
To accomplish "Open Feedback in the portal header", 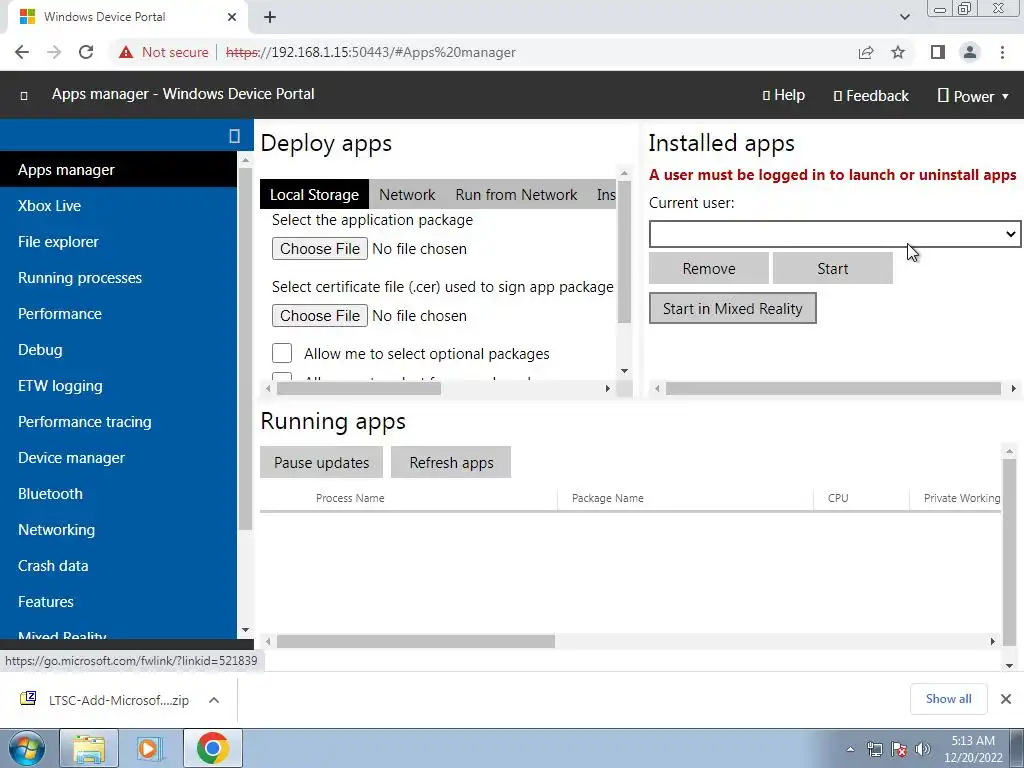I will pyautogui.click(x=871, y=96).
